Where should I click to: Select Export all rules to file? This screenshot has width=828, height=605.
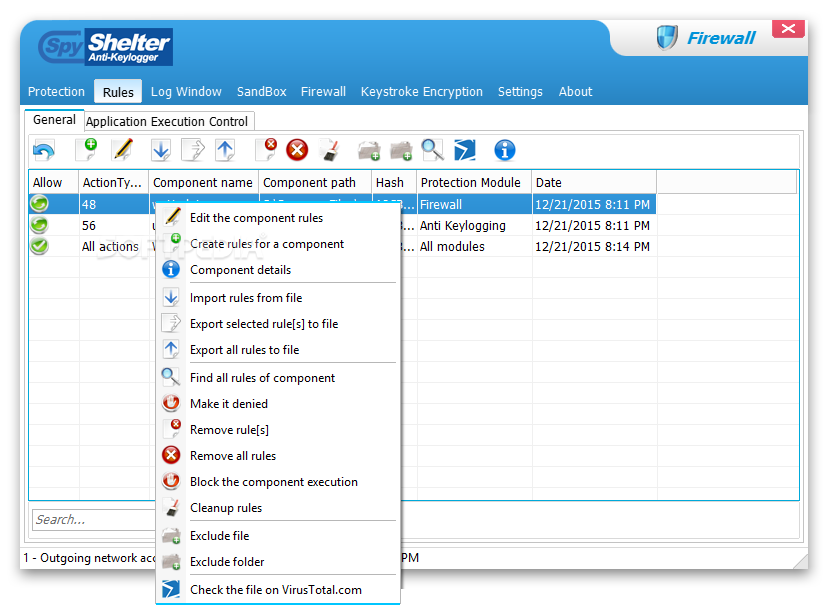278,349
